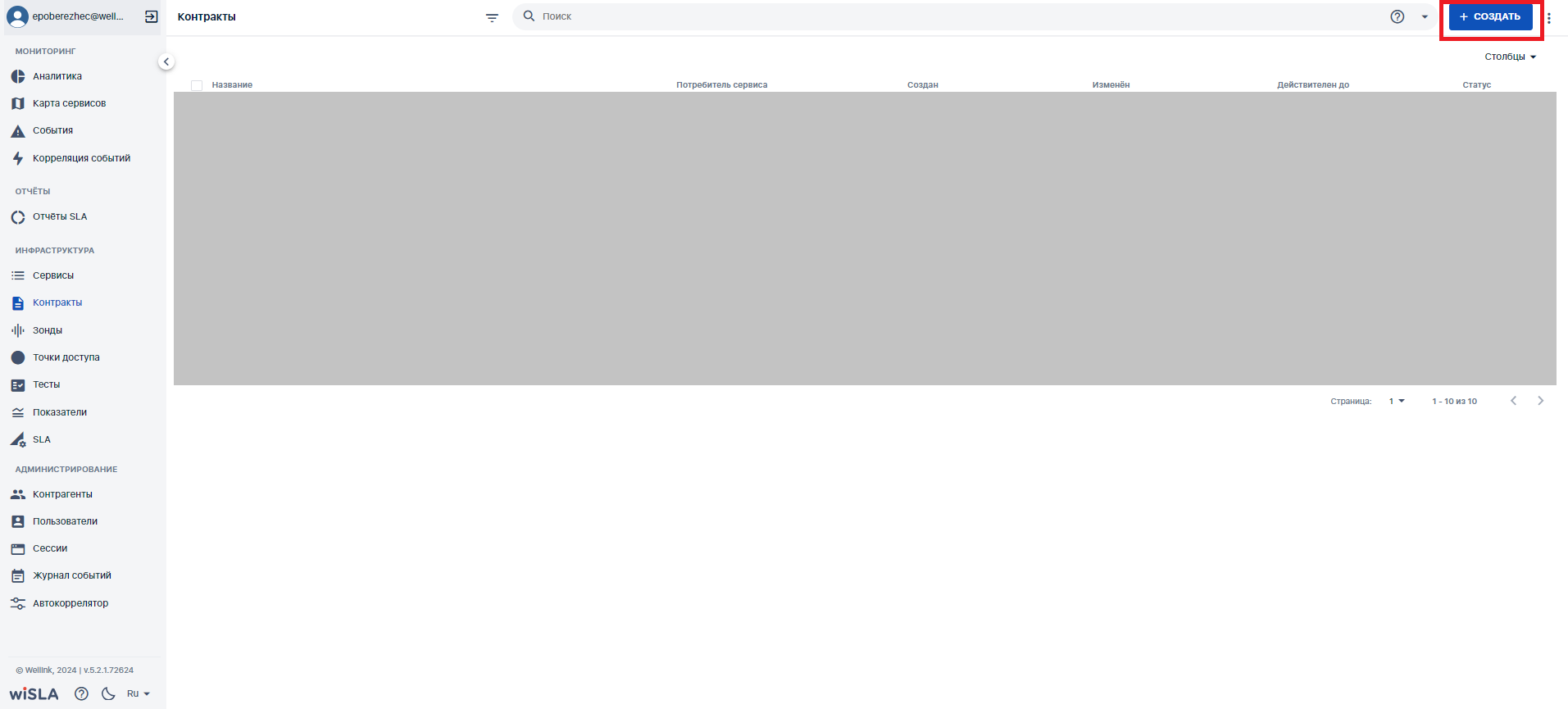1568x709 pixels.
Task: Open the Столбцы columns dropdown
Action: tap(1511, 57)
